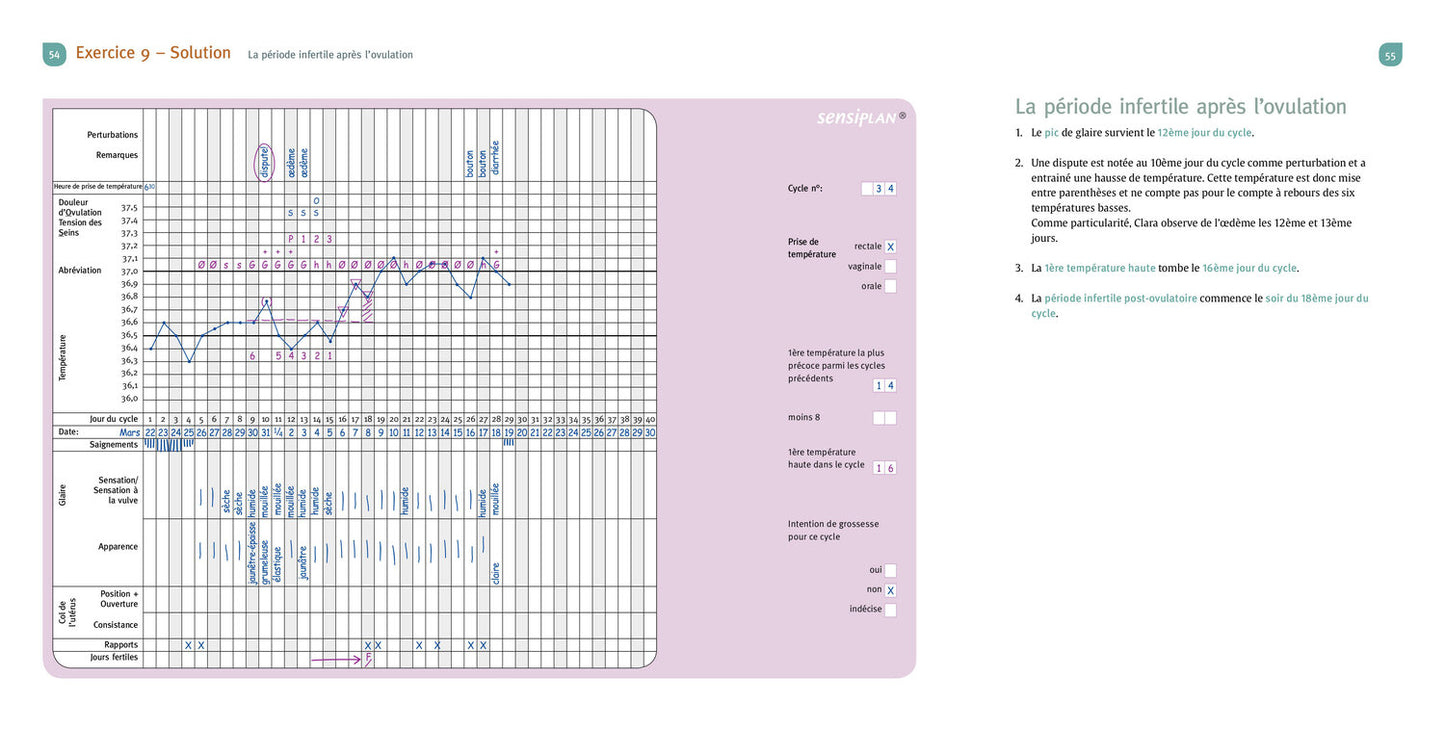Viewport: 1445px width, 755px height.
Task: Click the pink arrow in Jours fertiles row
Action: [x=335, y=660]
